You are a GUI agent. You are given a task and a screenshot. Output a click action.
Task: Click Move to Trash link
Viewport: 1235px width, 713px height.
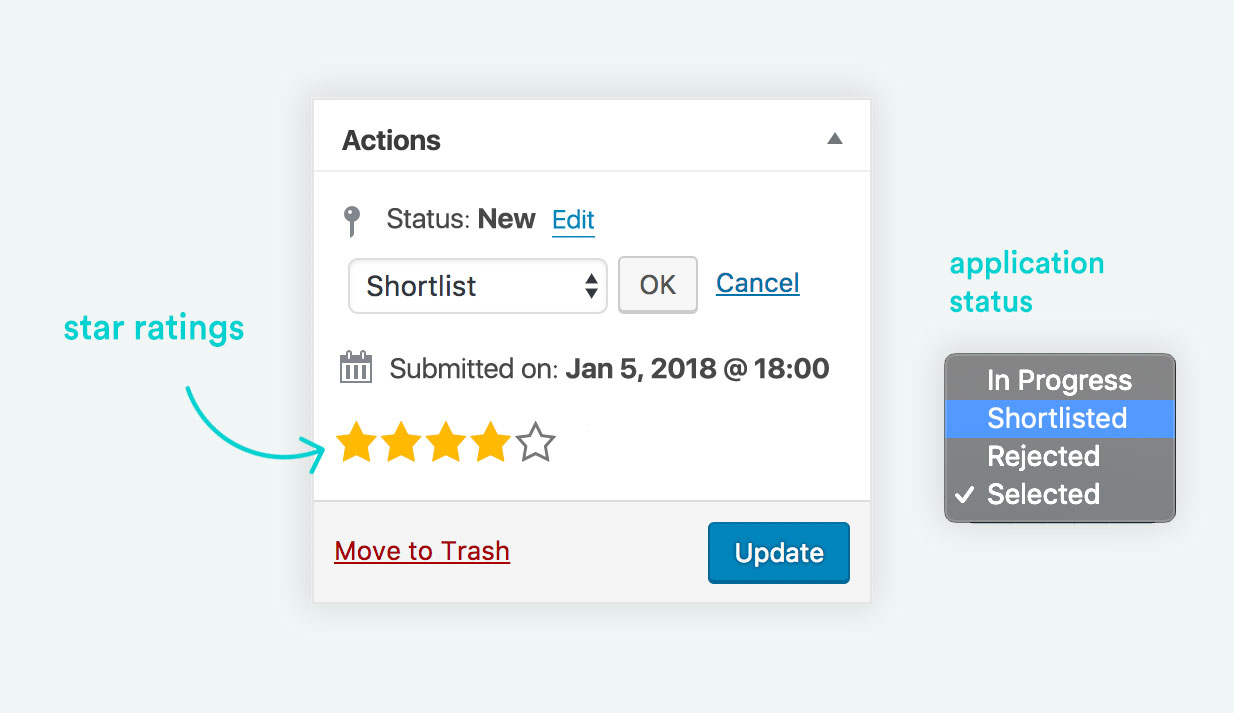coord(422,551)
